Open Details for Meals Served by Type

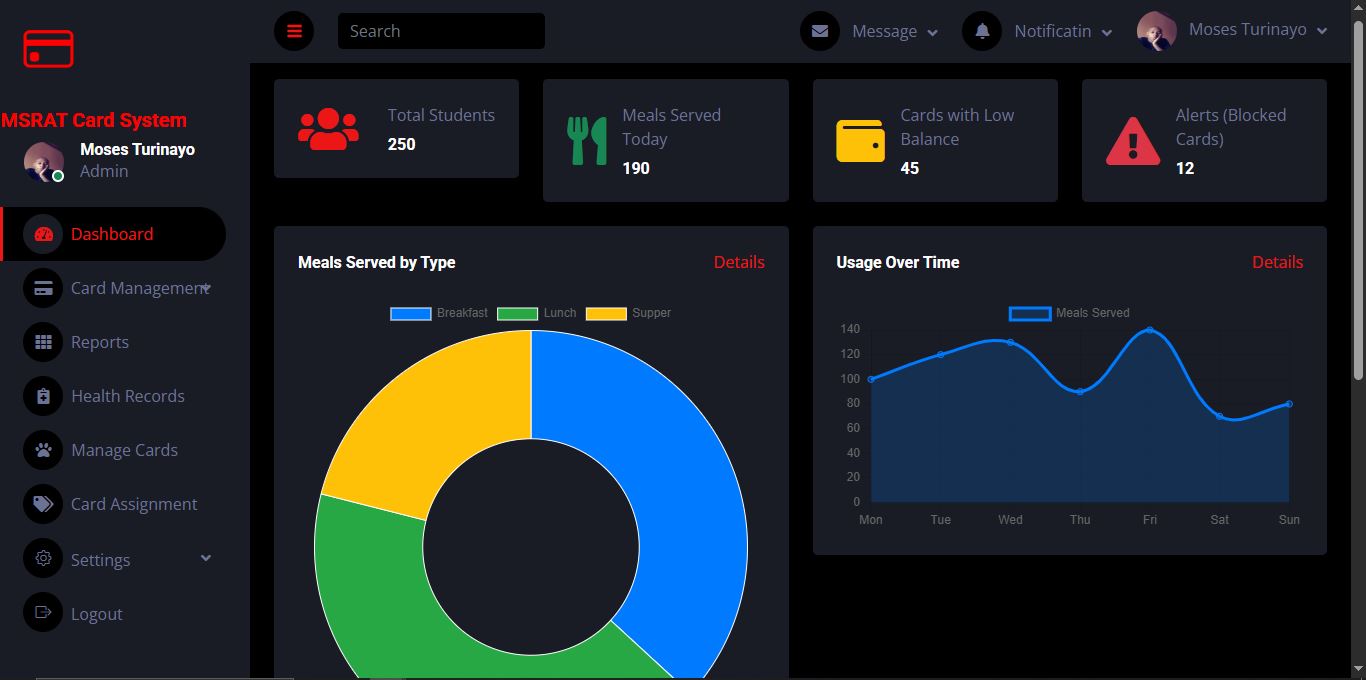click(x=739, y=262)
